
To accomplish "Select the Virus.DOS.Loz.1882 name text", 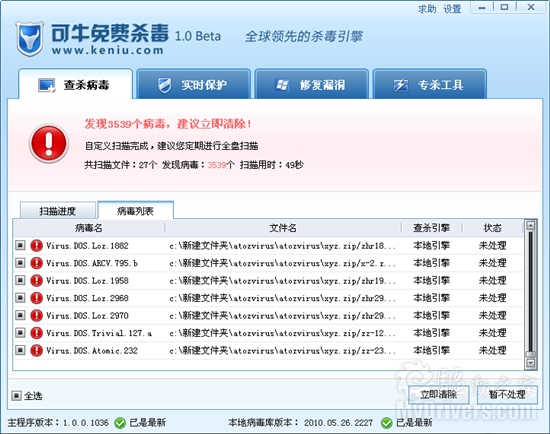I will coord(87,246).
